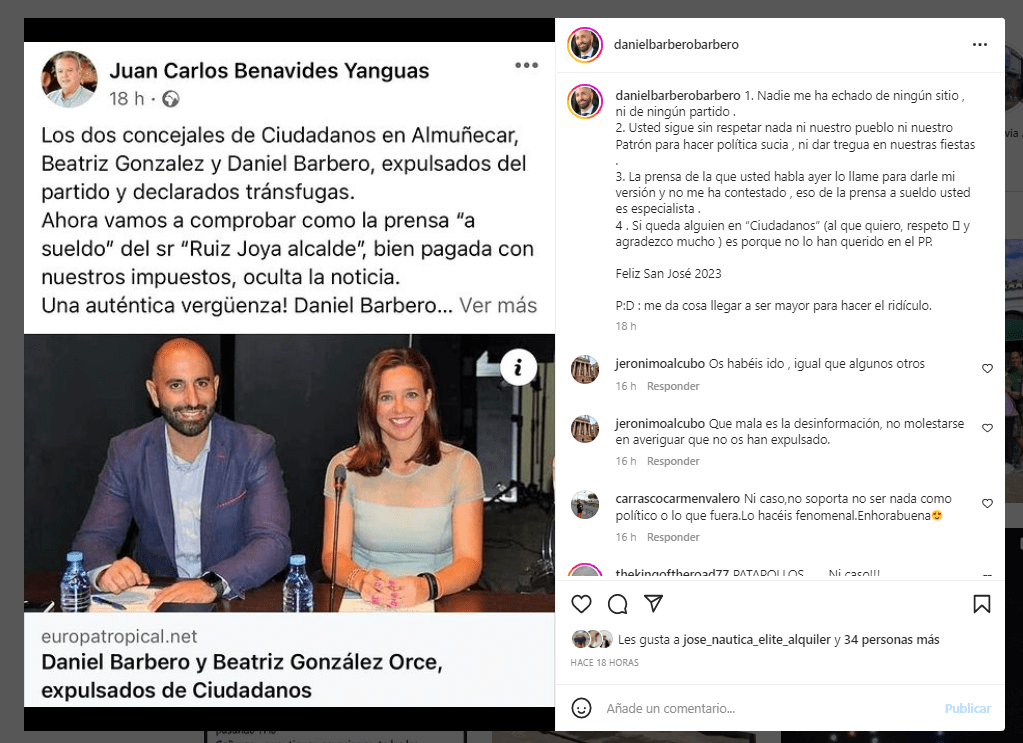Open Facebook post three-dot options

pos(527,65)
